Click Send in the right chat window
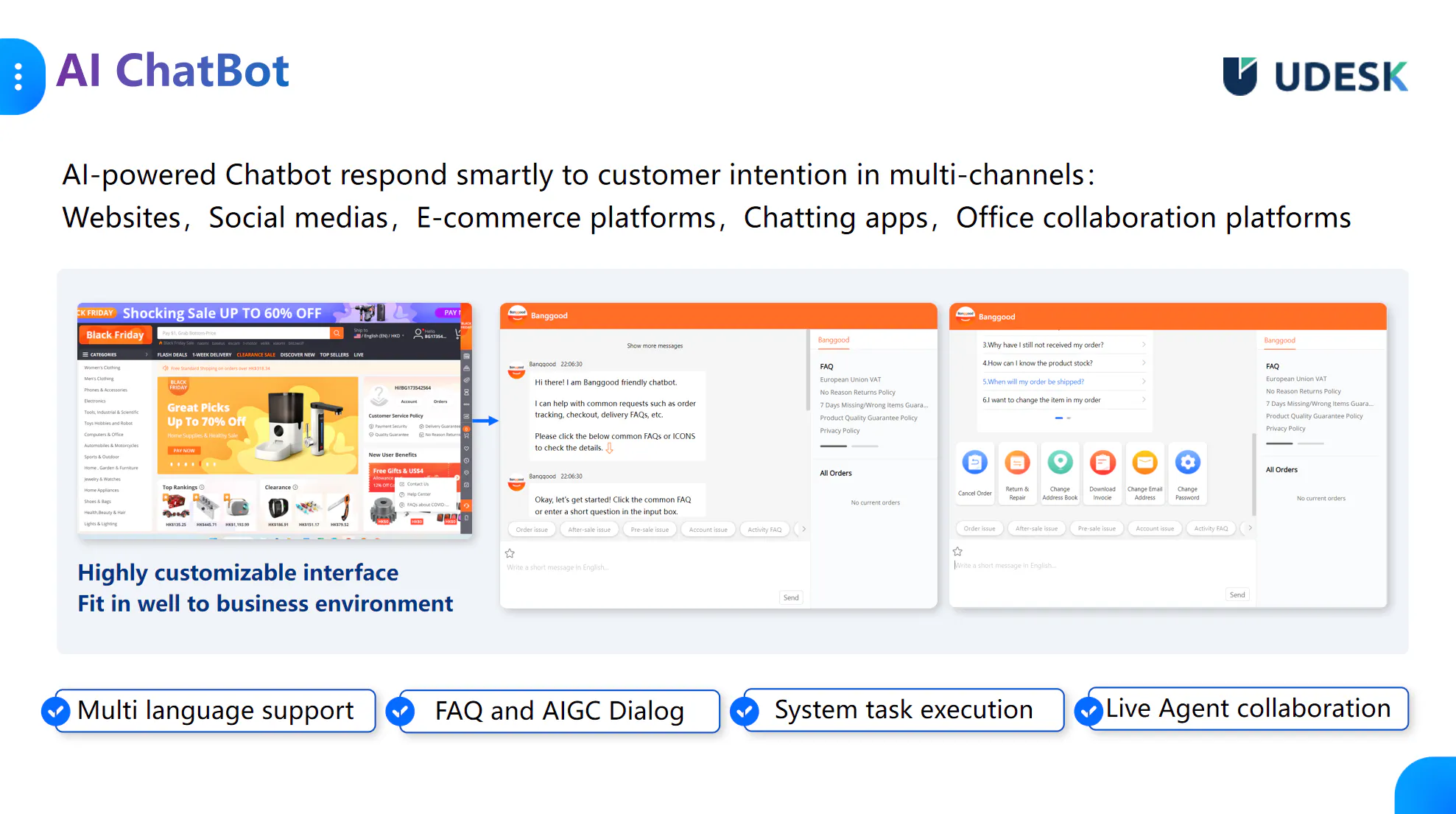This screenshot has height=814, width=1456. pos(1237,594)
